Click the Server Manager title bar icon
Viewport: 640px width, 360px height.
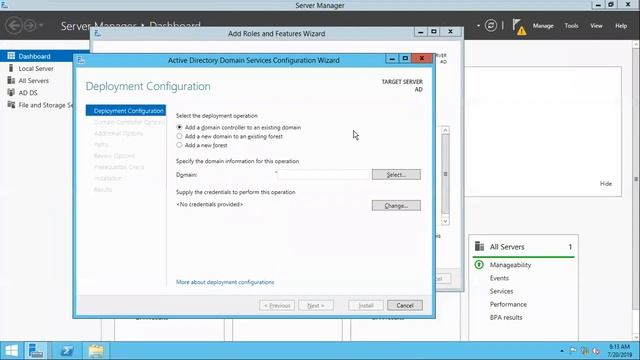point(4,5)
